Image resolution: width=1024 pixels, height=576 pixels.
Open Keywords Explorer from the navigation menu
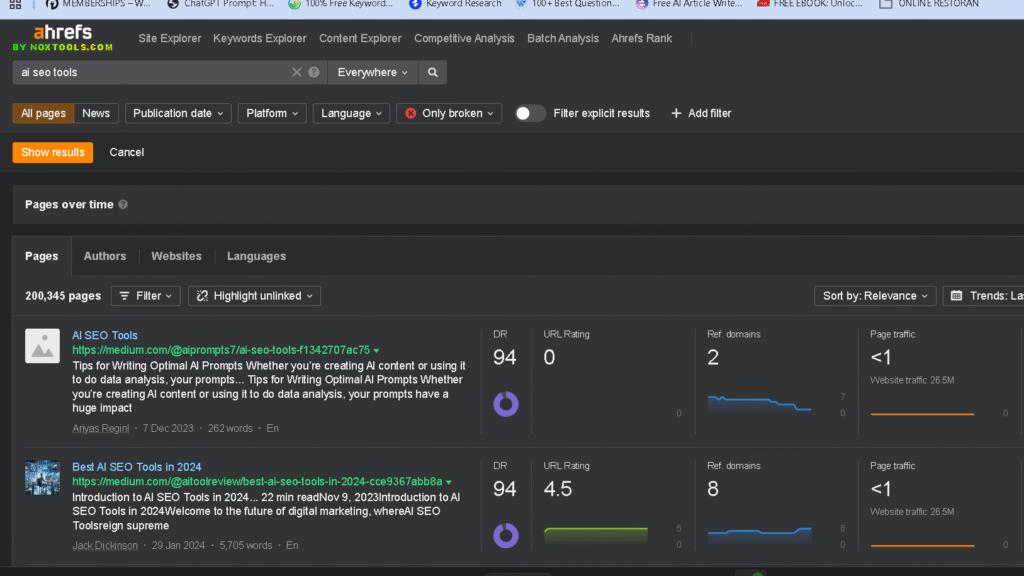click(259, 38)
